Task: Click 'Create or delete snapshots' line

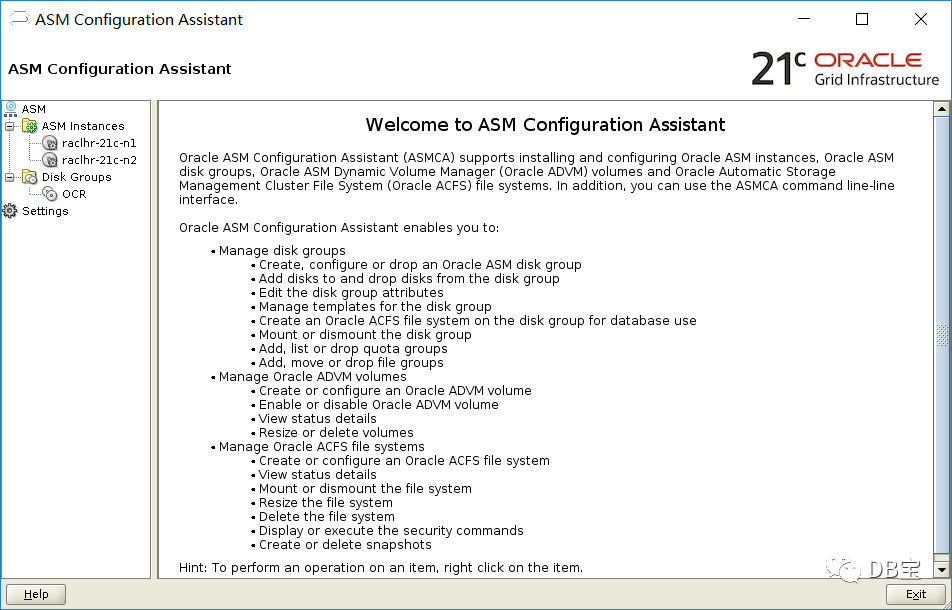Action: [x=345, y=544]
